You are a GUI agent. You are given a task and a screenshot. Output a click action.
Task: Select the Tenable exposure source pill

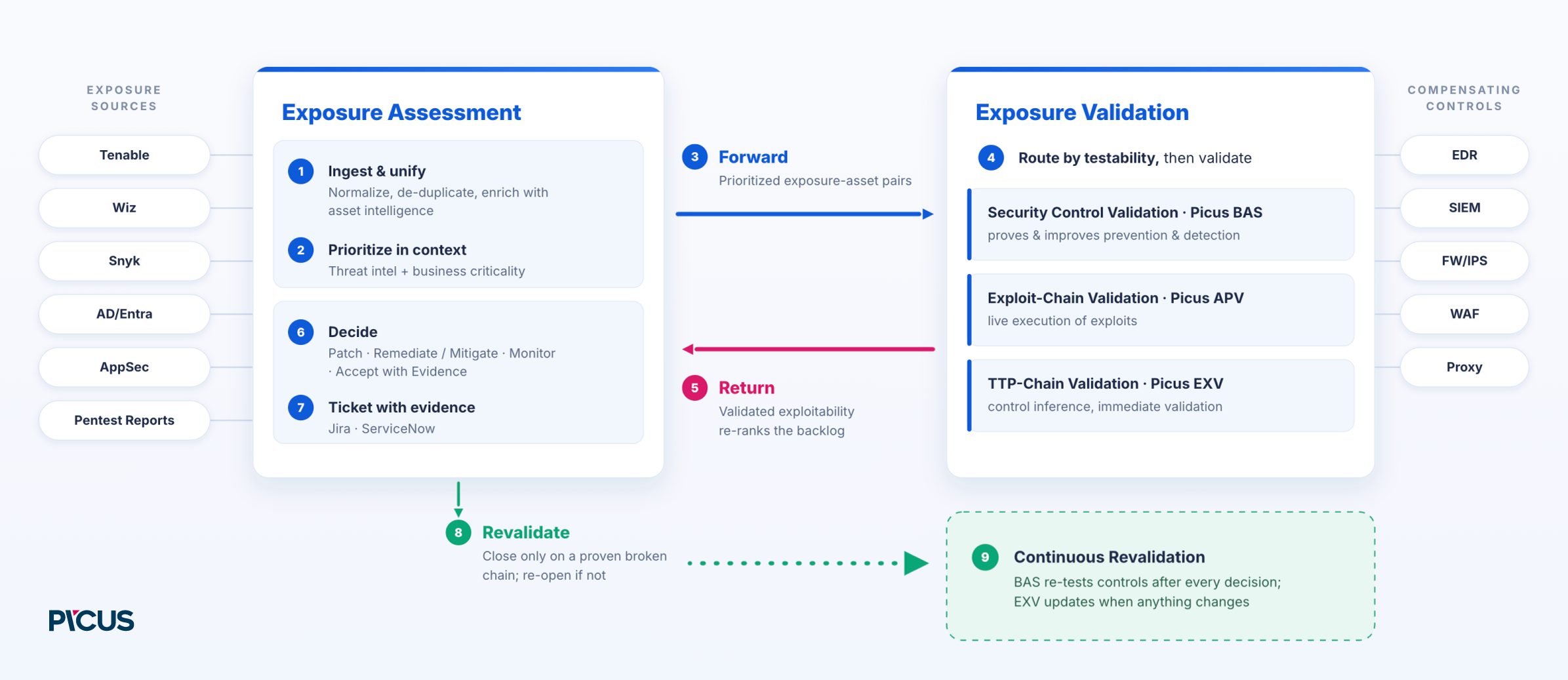(125, 155)
